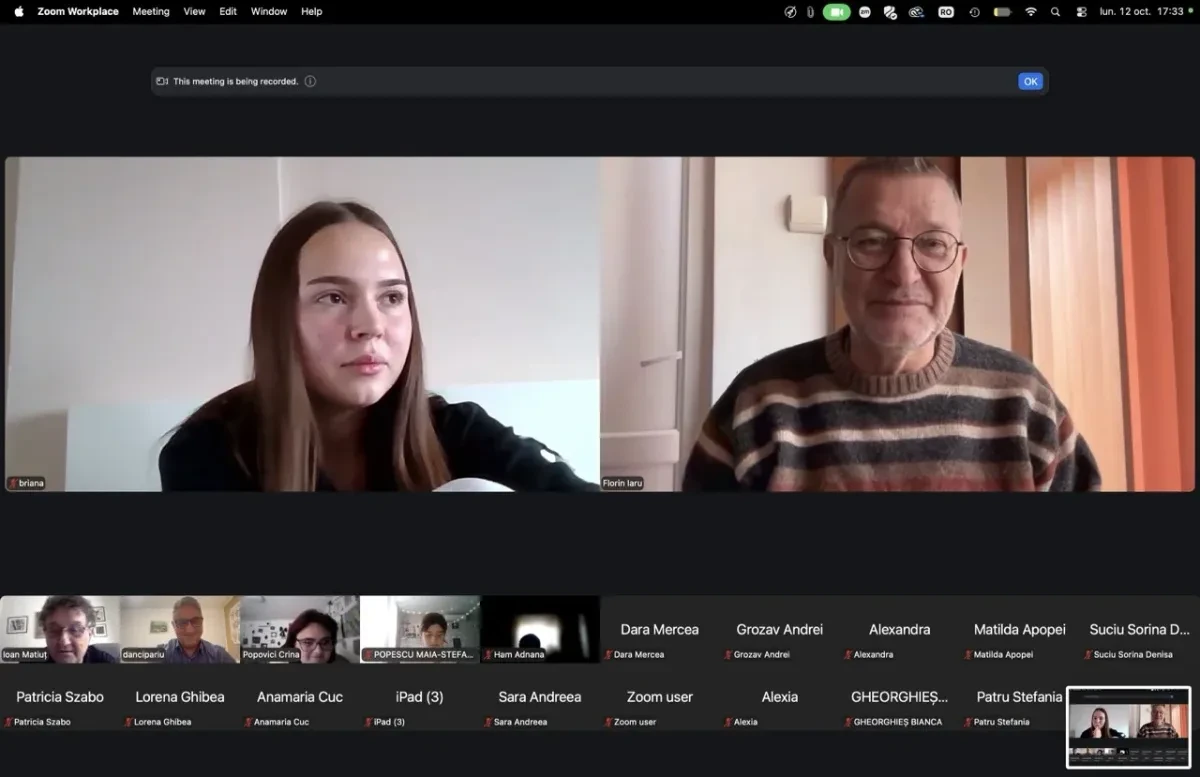Click muted mic icon beside Anamaria Cuc label

(x=248, y=722)
